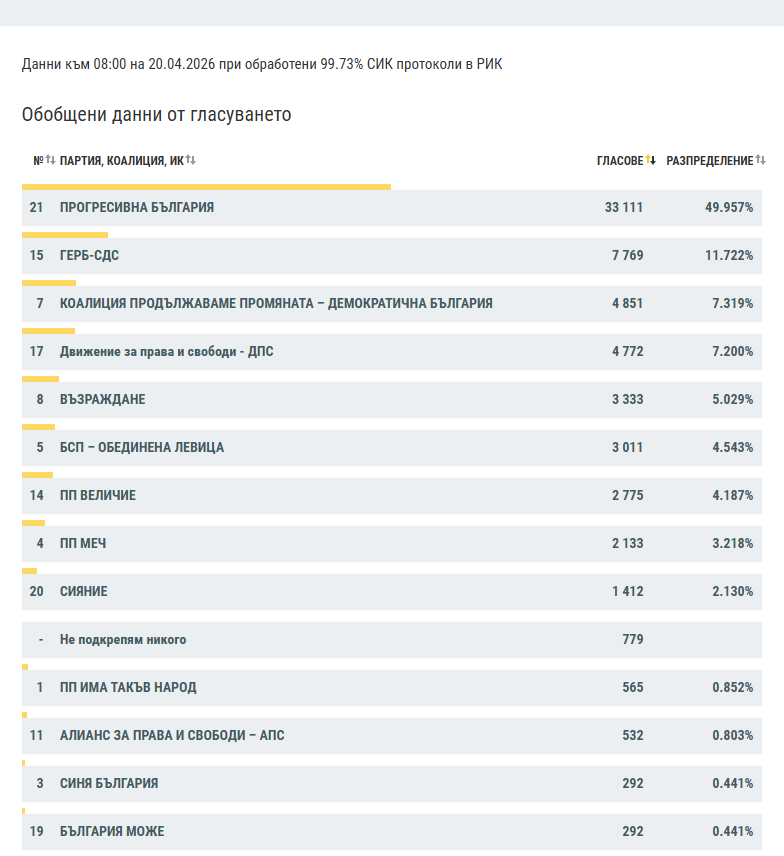The image size is (784, 856).
Task: Select the ВЪЗРАЖДАНЕ party name
Action: (x=102, y=400)
